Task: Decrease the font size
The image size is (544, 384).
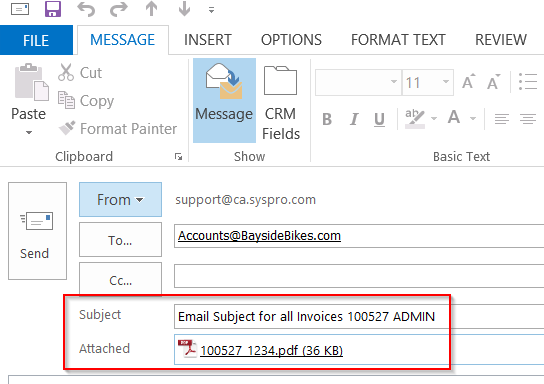Action: tap(494, 82)
